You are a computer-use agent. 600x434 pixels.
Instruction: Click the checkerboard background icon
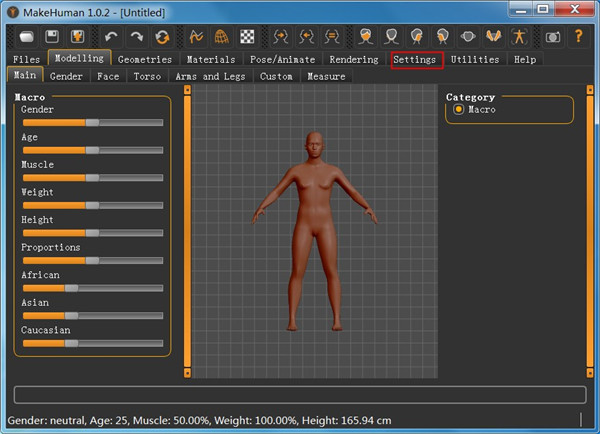(x=246, y=36)
